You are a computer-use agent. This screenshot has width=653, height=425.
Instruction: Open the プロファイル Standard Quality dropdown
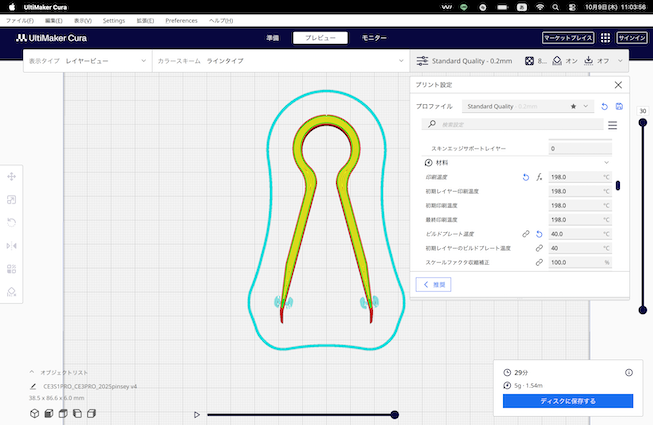(x=528, y=105)
